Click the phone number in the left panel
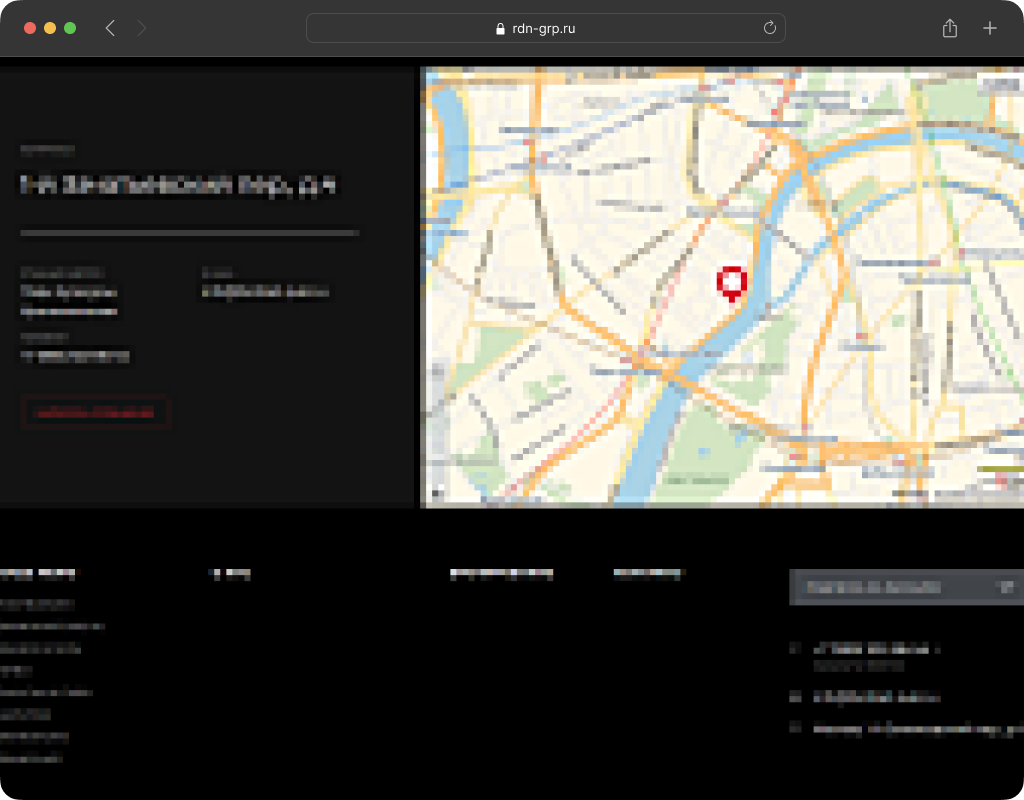1024x800 pixels. tap(75, 356)
